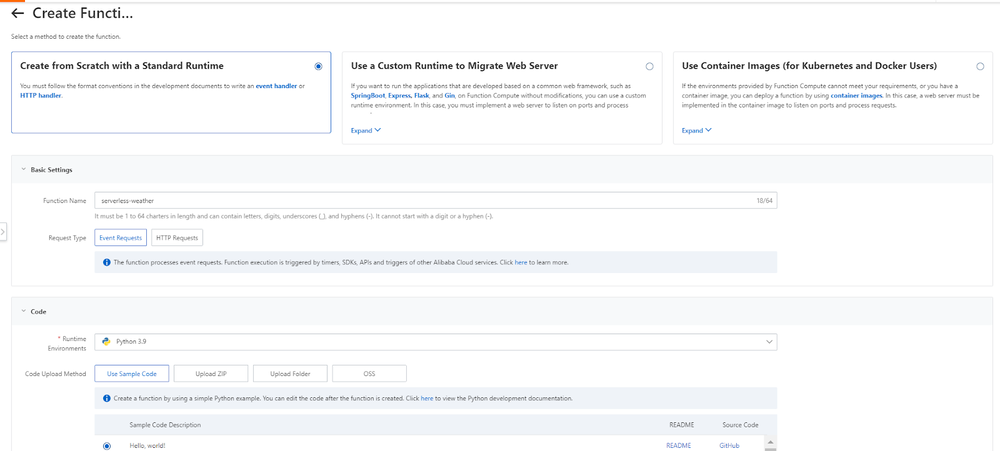The height and width of the screenshot is (451, 1000).
Task: Open the GitHub source code link
Action: [x=729, y=445]
